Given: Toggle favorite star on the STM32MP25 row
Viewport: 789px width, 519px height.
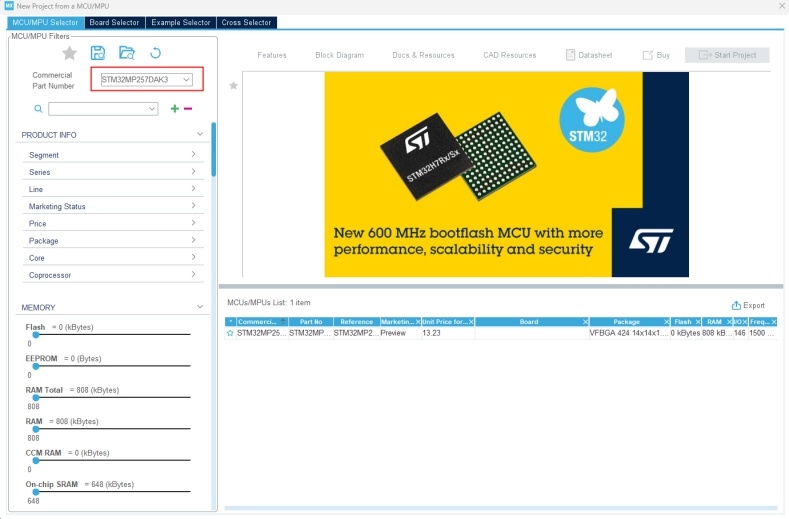Looking at the screenshot, I should [x=230, y=333].
